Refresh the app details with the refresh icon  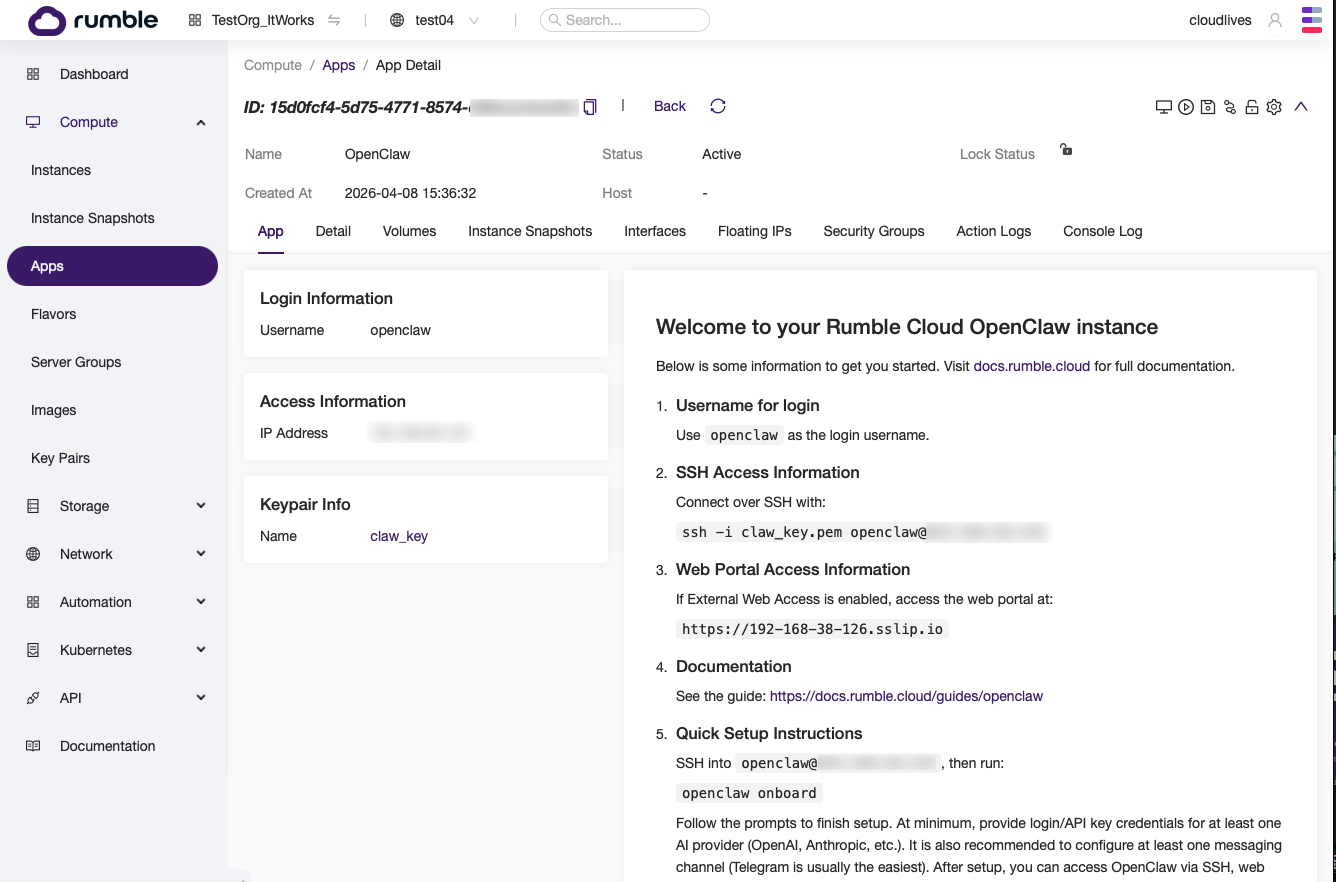click(x=718, y=106)
